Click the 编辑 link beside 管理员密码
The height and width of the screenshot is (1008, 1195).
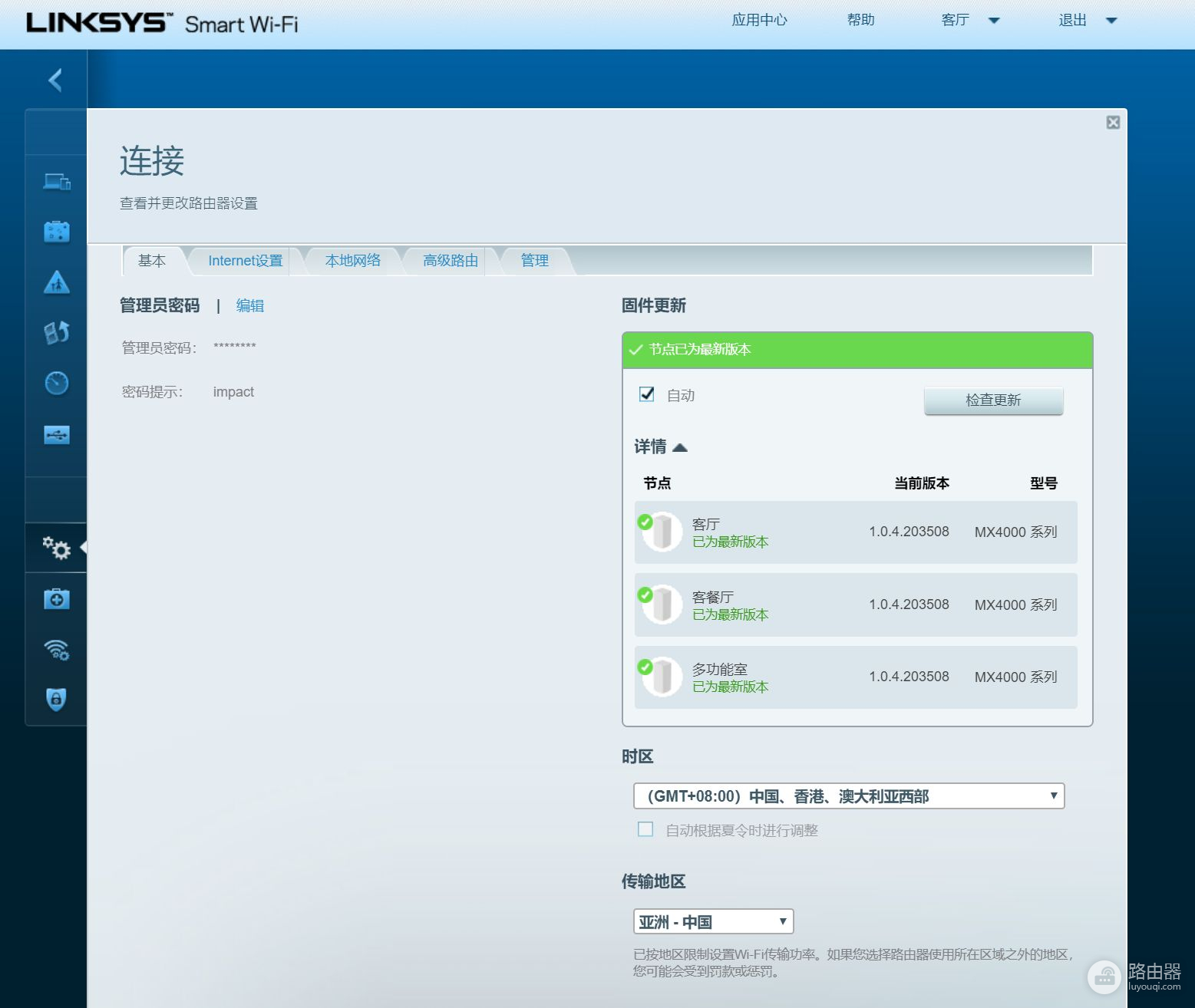click(249, 306)
